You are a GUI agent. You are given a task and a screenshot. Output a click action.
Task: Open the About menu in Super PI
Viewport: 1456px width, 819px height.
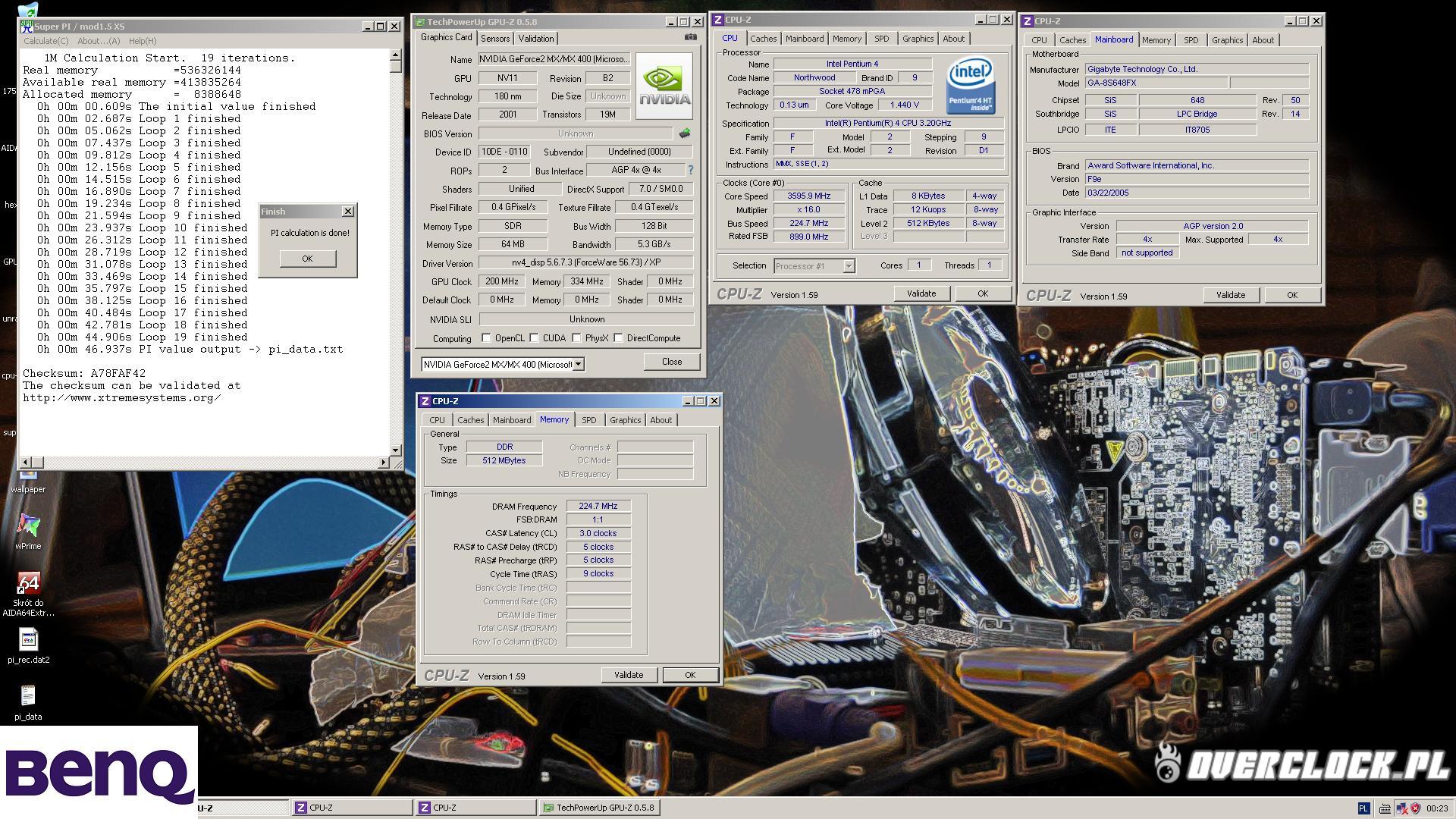click(99, 41)
